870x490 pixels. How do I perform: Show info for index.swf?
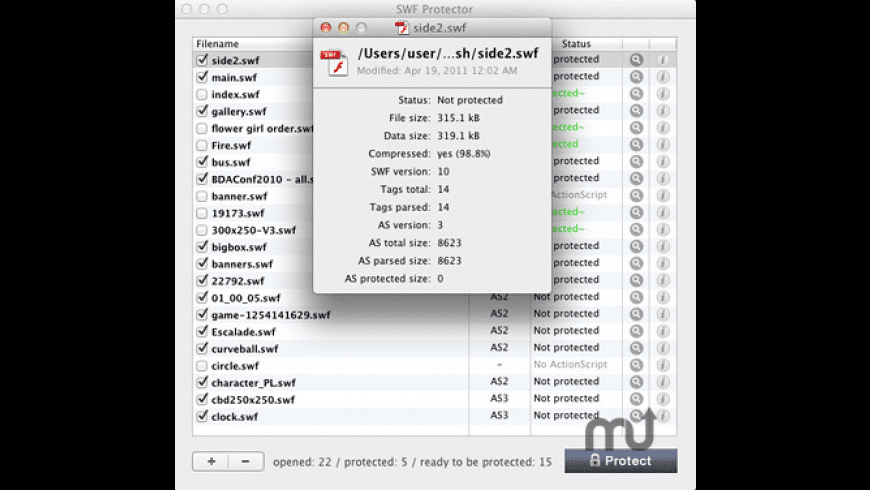[662, 94]
